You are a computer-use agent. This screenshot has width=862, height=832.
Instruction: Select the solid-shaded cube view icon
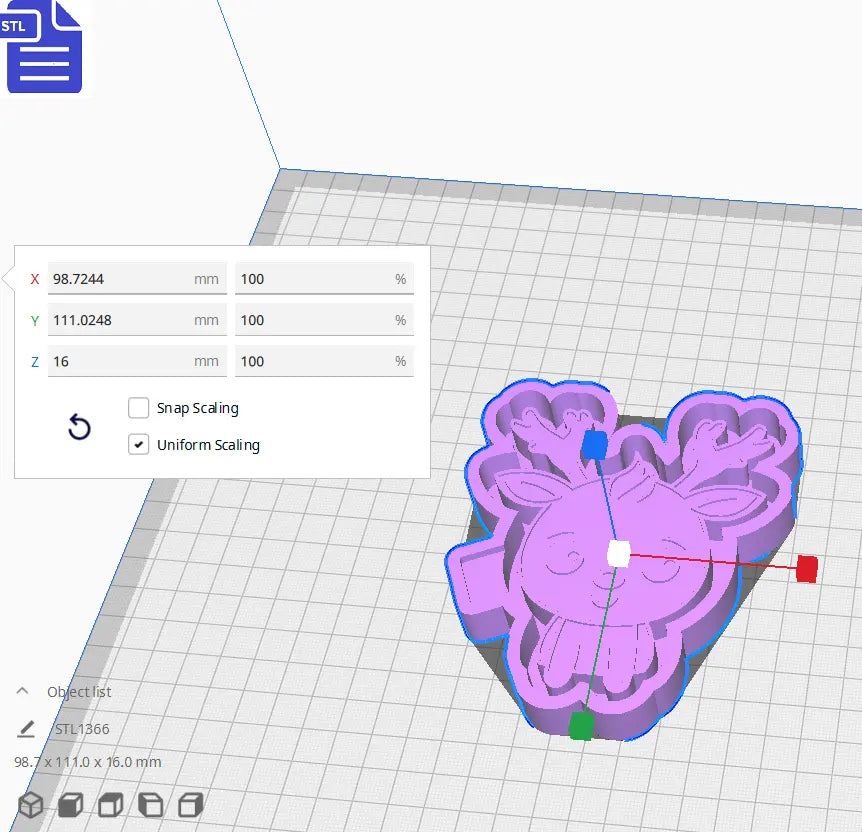point(69,803)
